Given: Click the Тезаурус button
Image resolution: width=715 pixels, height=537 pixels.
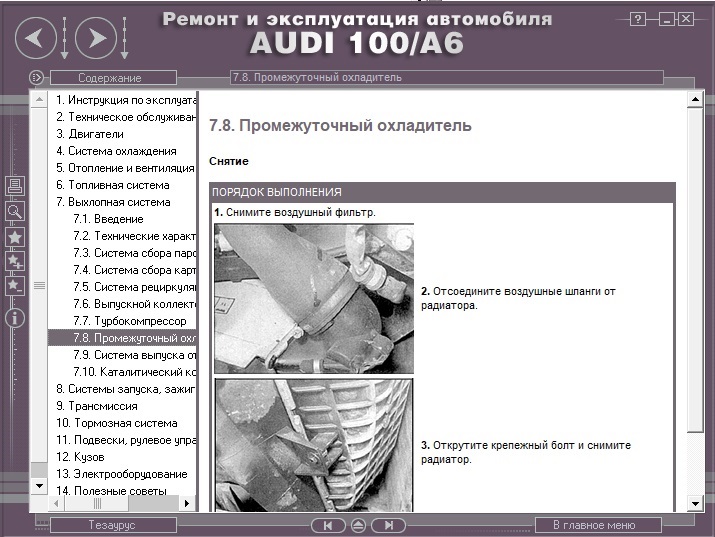Looking at the screenshot, I should 113,525.
